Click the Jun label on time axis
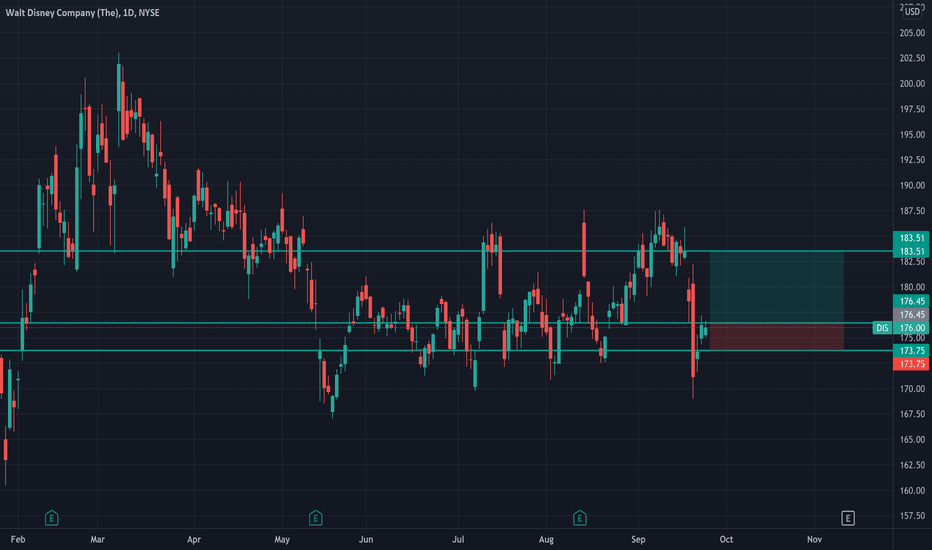Image resolution: width=932 pixels, height=550 pixels. click(366, 539)
